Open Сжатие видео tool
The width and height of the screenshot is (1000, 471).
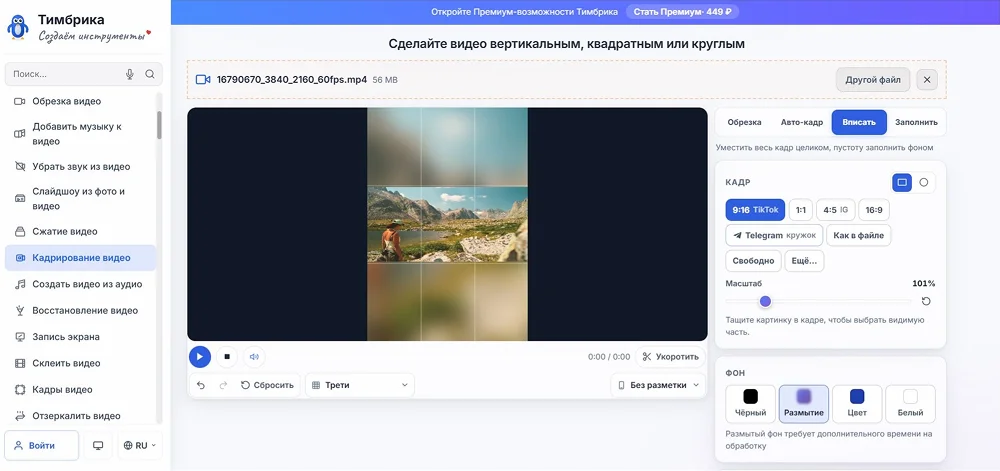pos(80,231)
